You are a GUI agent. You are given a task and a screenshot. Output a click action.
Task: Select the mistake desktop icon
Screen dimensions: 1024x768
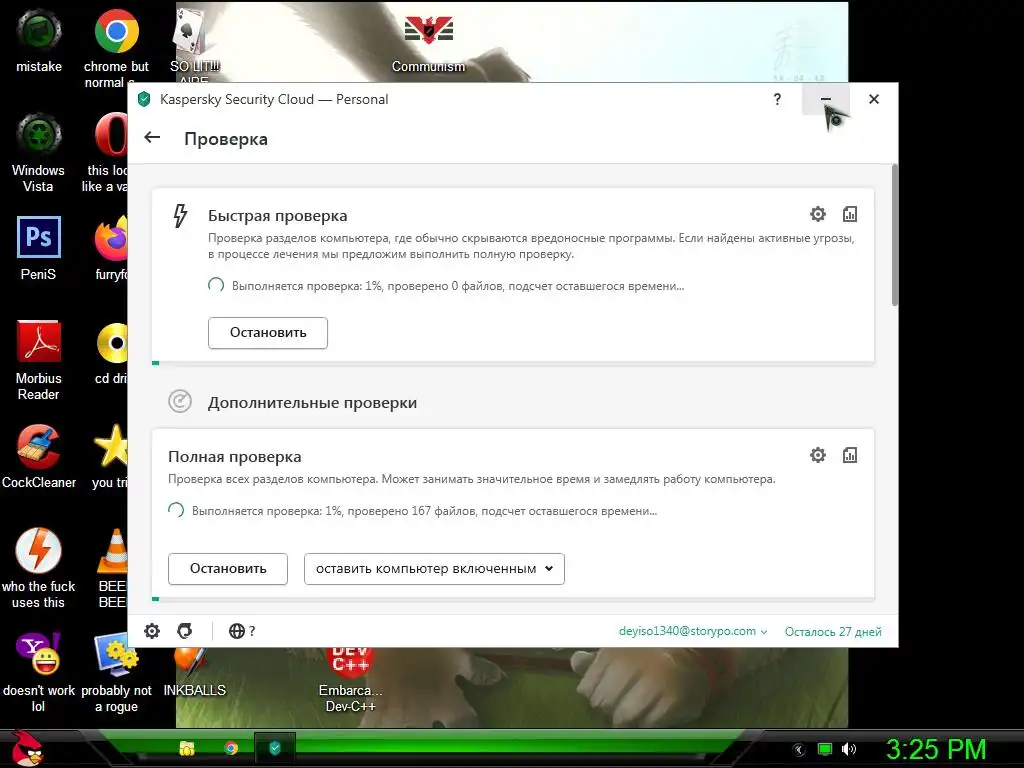point(39,41)
